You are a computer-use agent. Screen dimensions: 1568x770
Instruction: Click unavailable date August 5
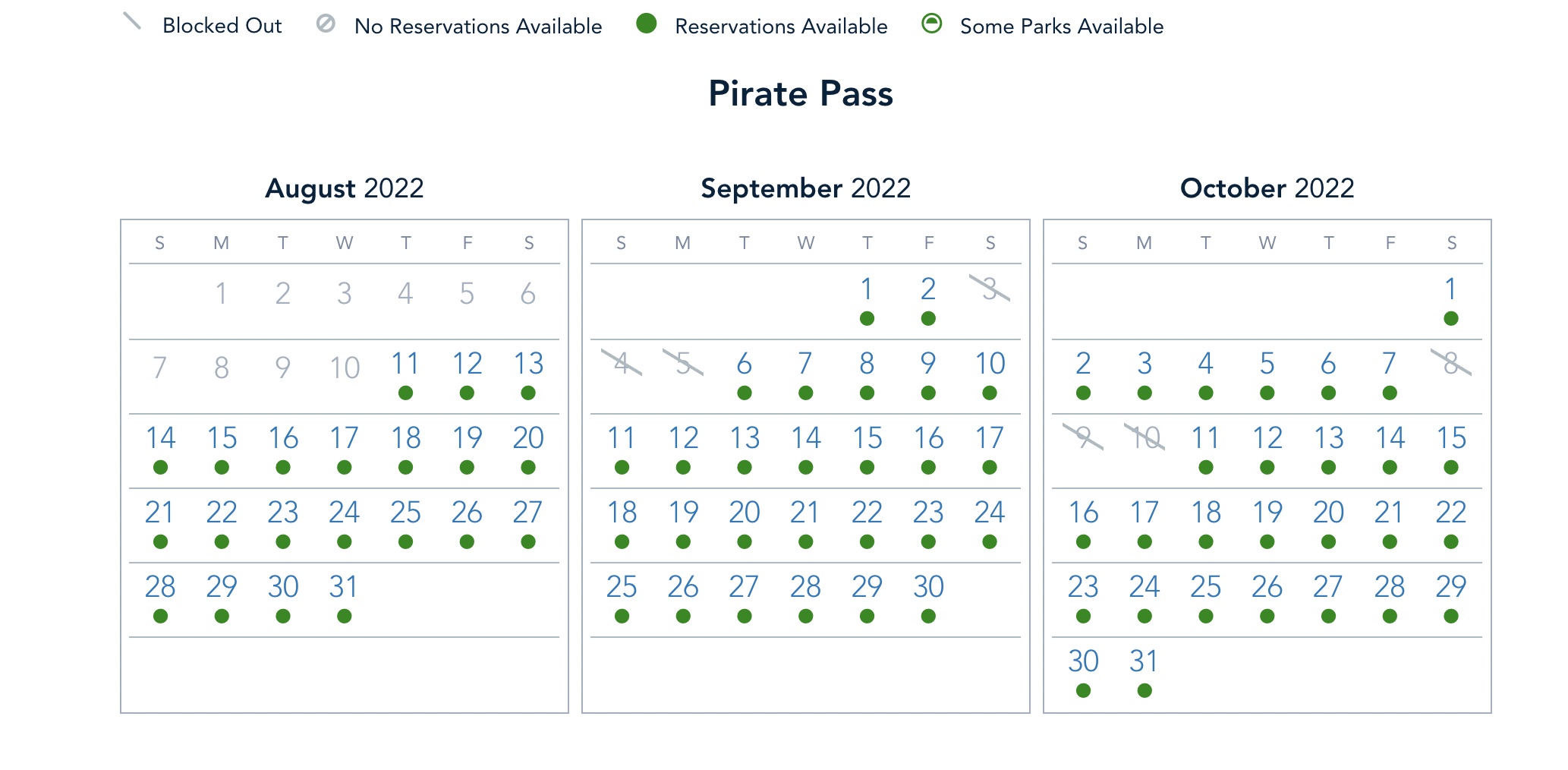click(467, 294)
